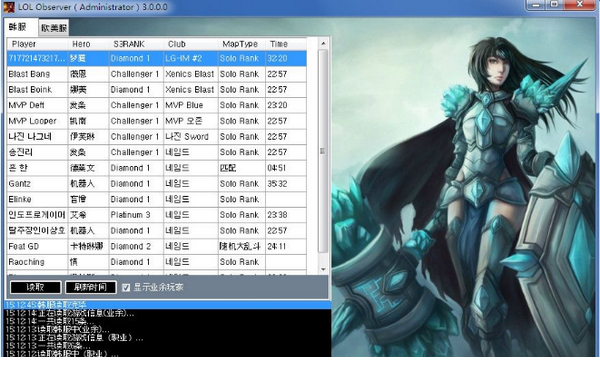Select the MVP Looper row
Screen dimensions: 600x371
click(157, 121)
